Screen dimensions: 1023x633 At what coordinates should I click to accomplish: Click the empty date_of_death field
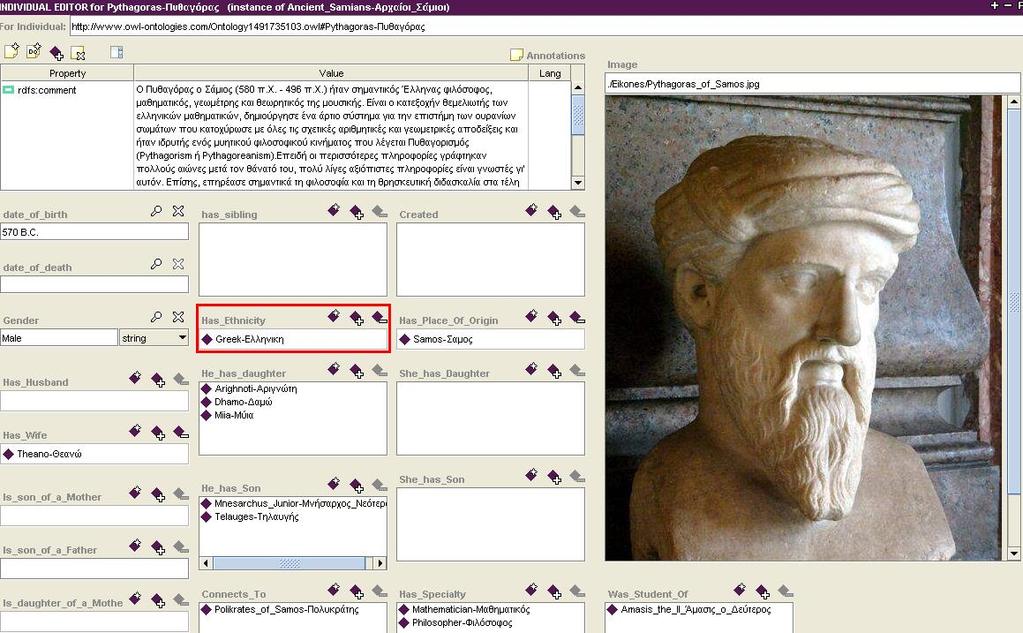point(95,285)
